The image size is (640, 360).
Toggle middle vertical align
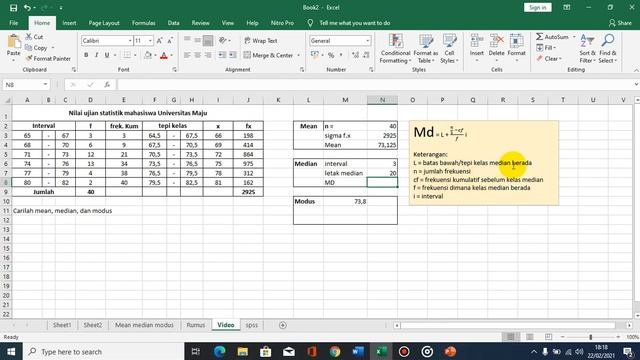coord(197,40)
